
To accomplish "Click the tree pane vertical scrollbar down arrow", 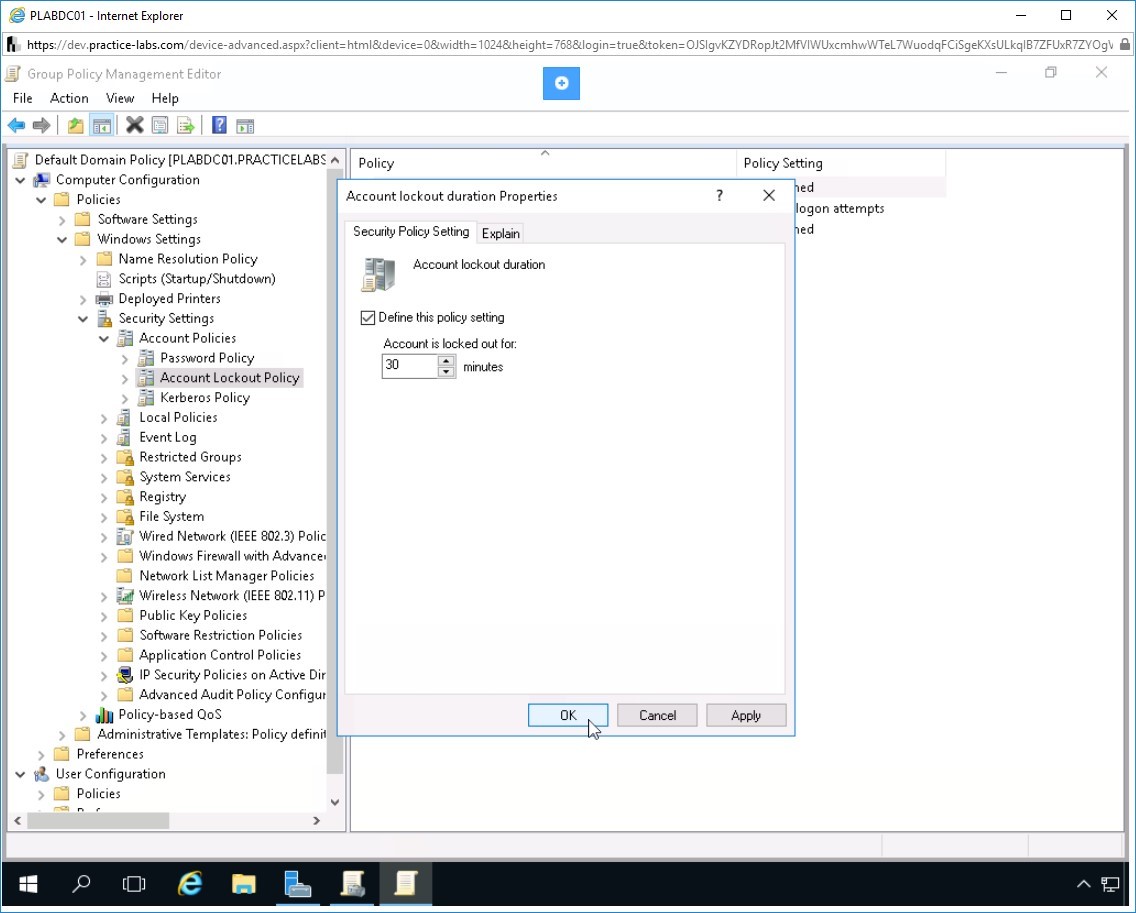I will (335, 802).
